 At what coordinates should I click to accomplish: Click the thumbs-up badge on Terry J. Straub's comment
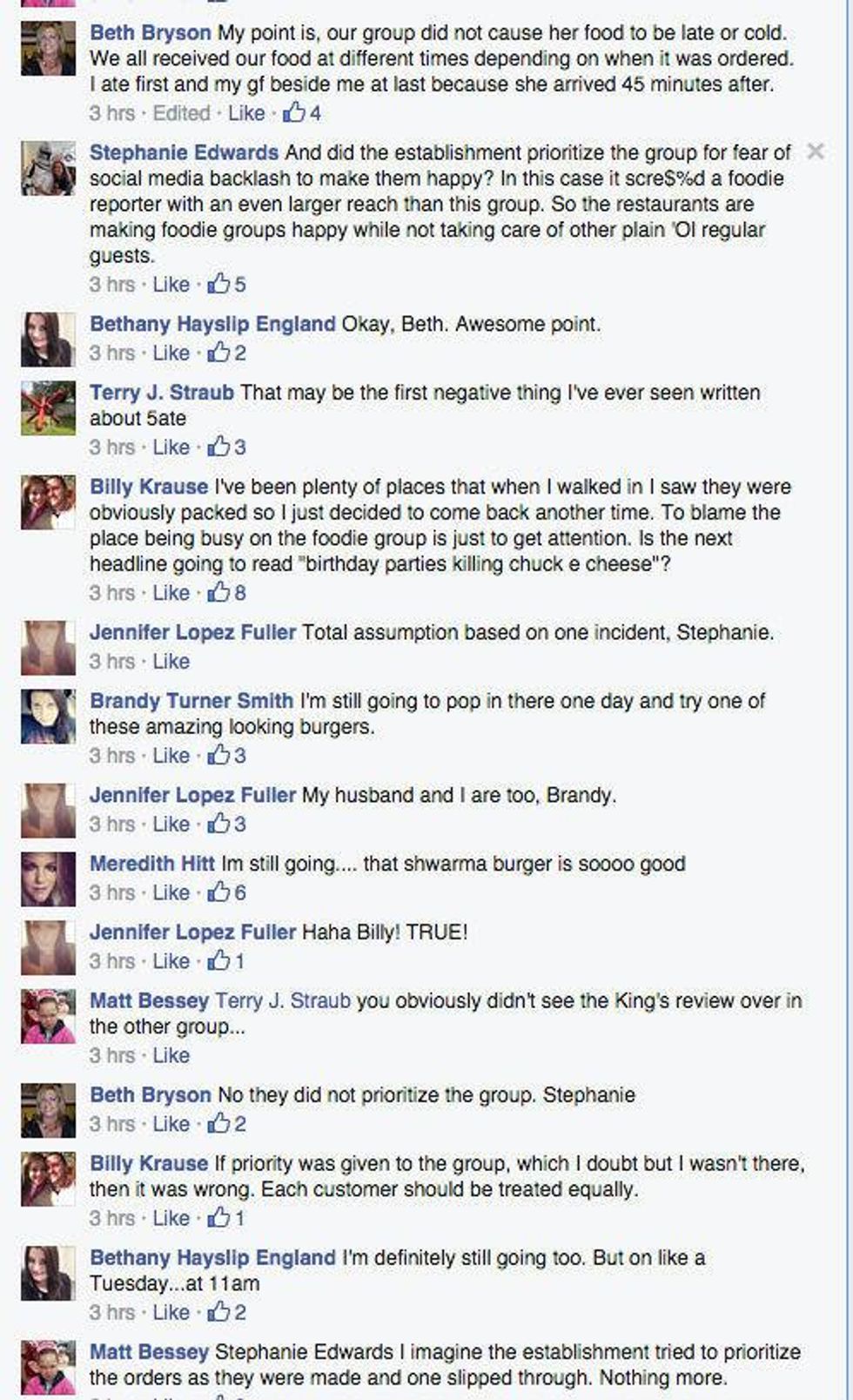click(x=222, y=447)
